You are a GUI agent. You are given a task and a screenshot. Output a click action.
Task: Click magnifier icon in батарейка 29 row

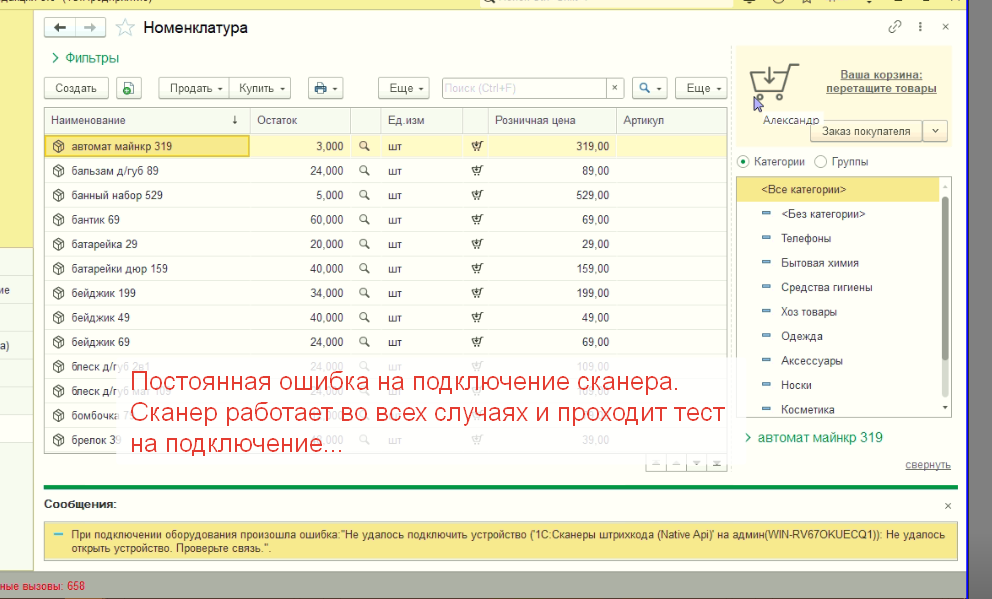364,244
